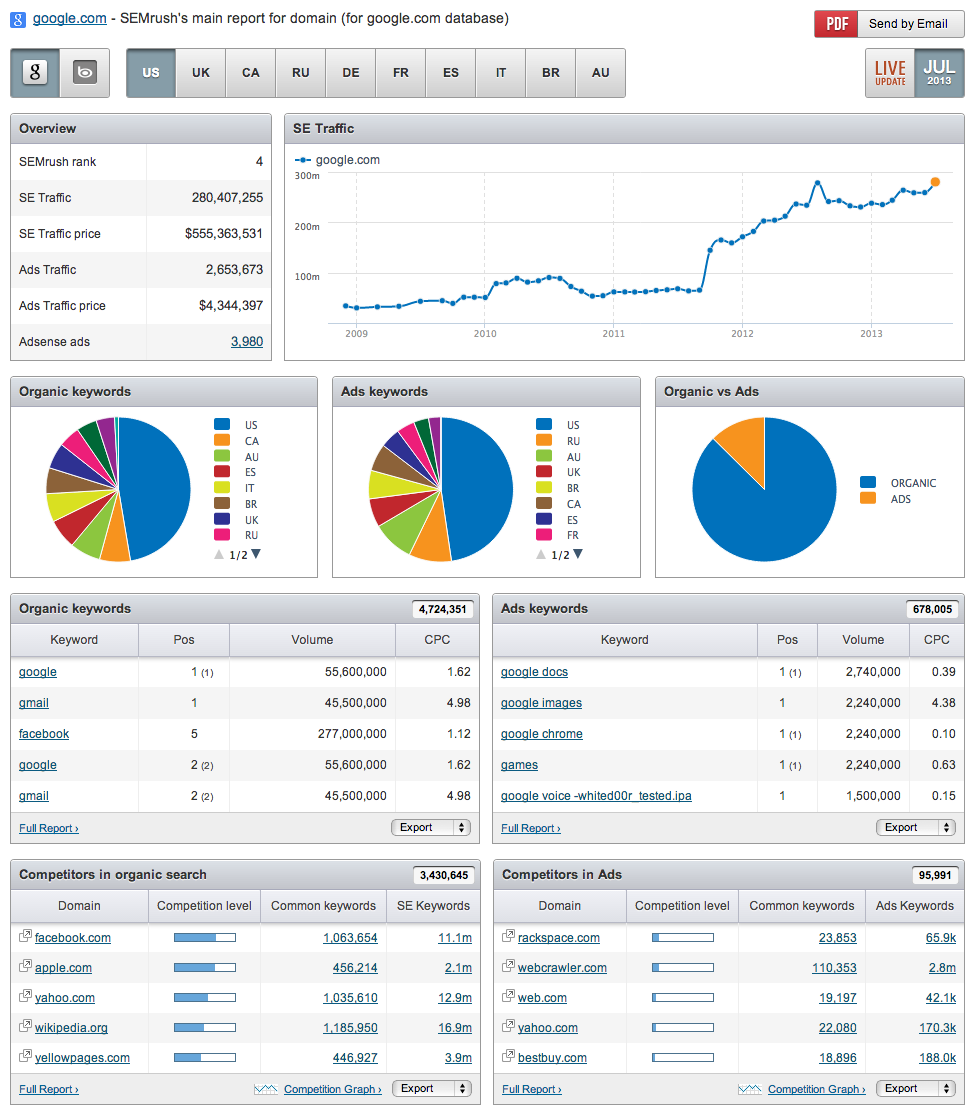Screen dimensions: 973x1115
Task: Click the PDF export icon
Action: point(836,23)
